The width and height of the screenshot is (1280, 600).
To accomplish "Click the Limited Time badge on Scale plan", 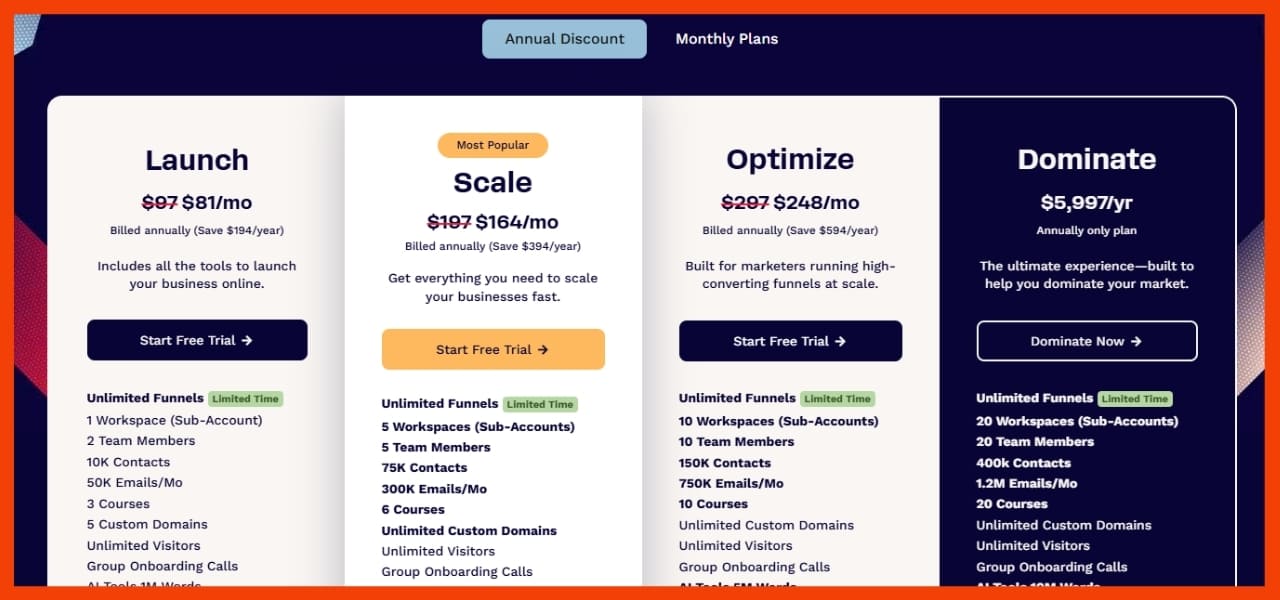I will click(540, 404).
